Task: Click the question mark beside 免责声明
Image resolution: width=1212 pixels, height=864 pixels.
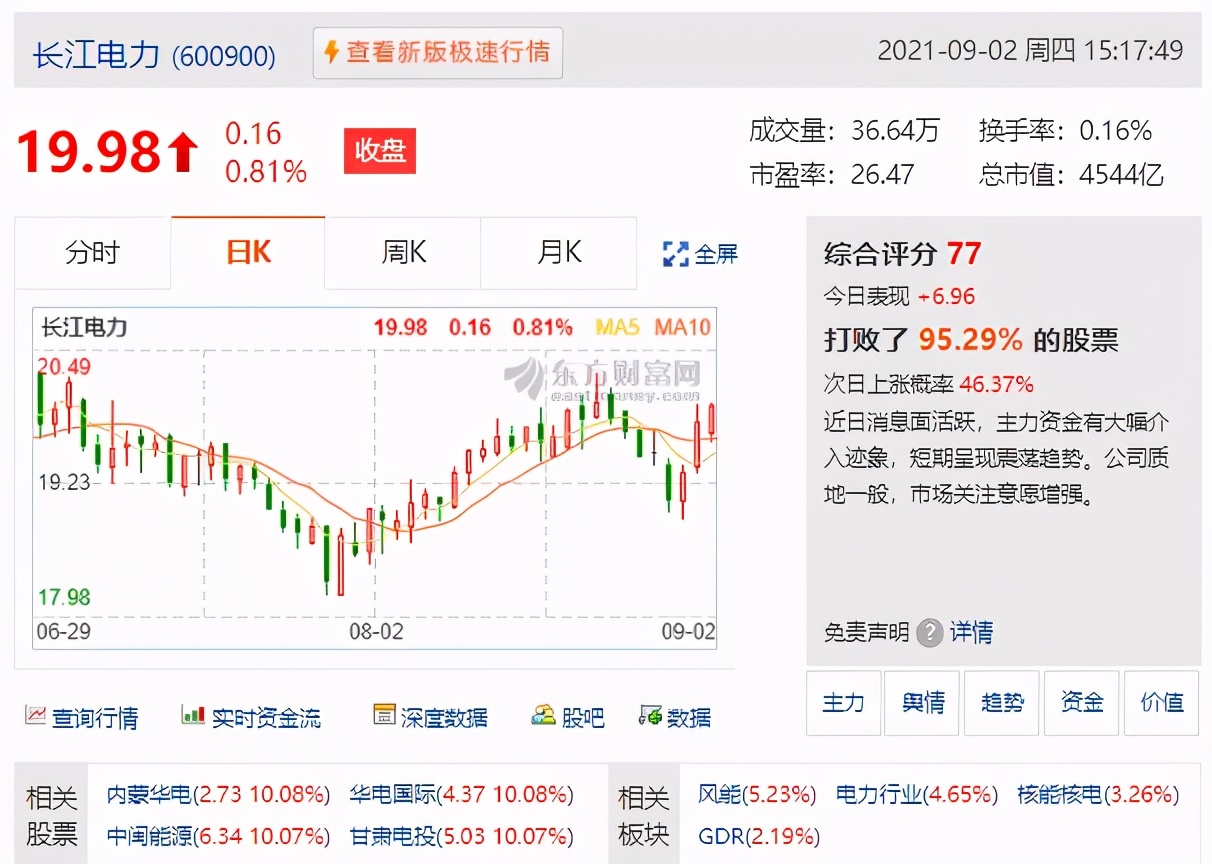Action: [931, 633]
